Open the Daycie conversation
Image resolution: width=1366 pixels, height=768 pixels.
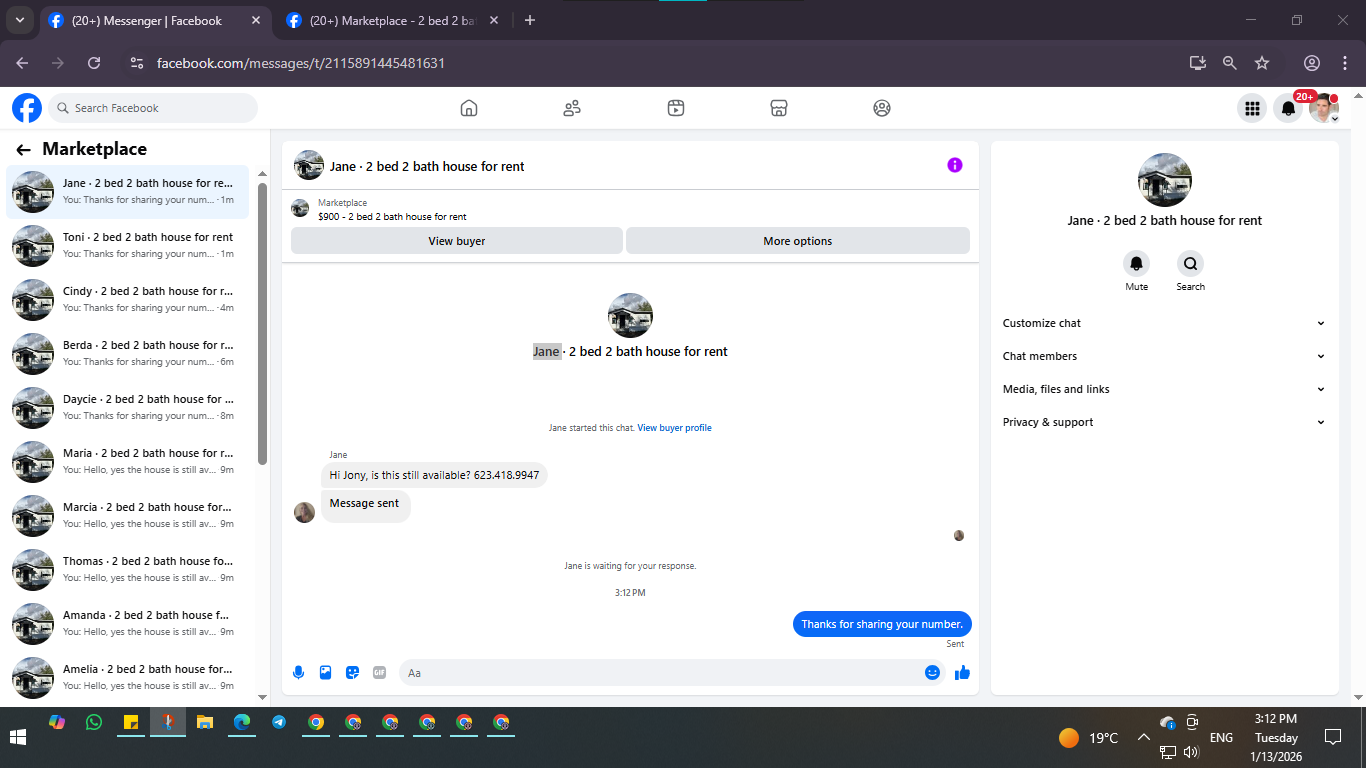click(128, 407)
